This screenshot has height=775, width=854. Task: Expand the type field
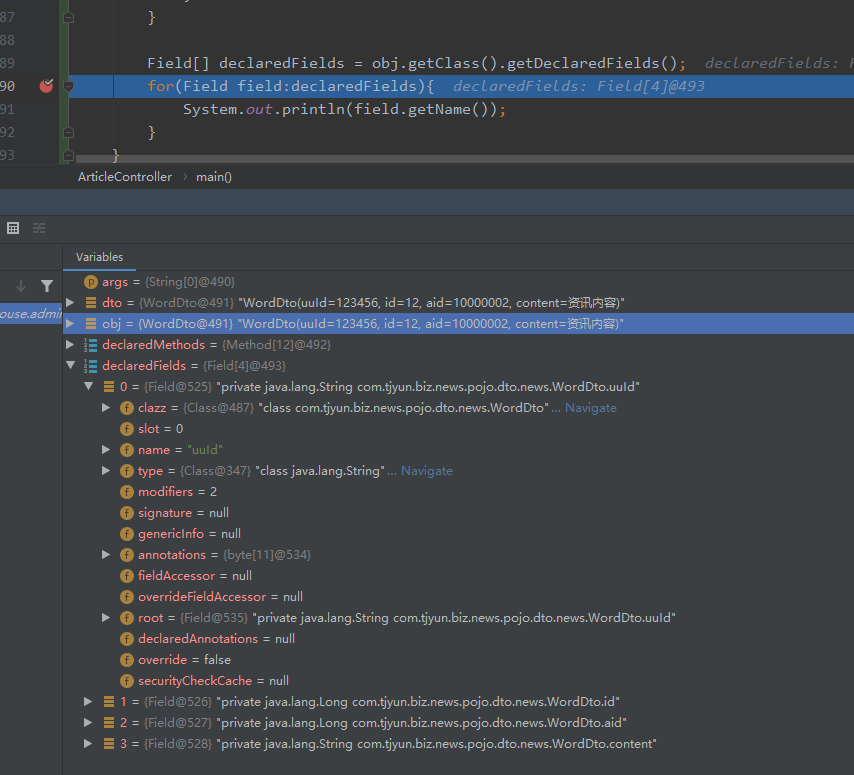[107, 471]
